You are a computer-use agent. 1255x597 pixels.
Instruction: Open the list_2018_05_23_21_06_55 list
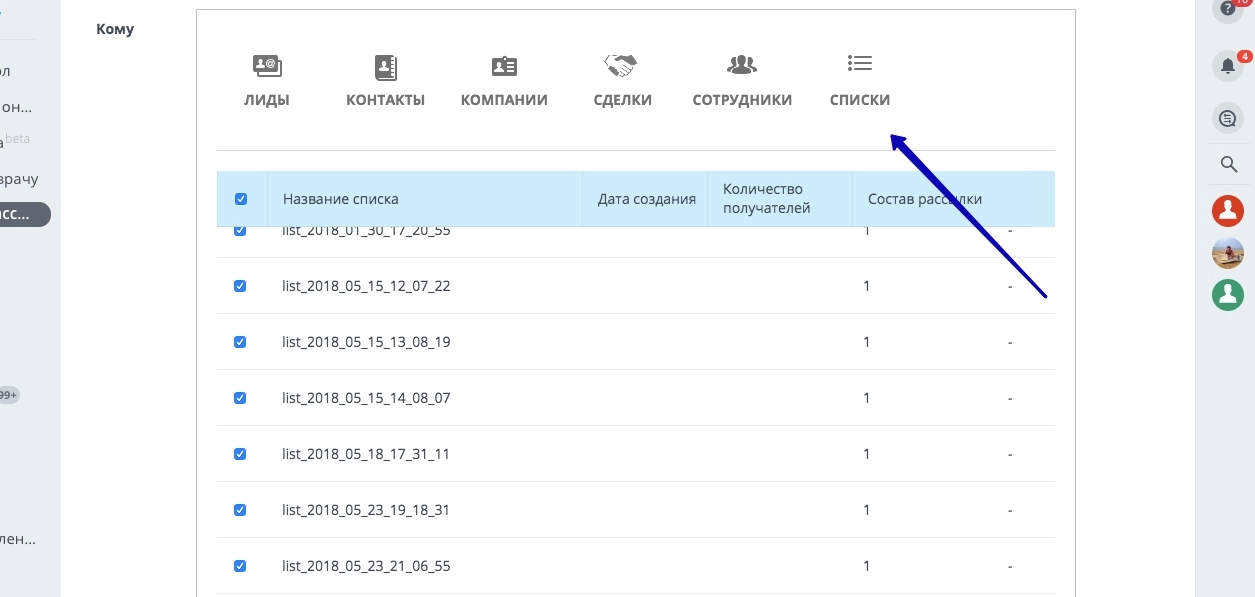coord(365,565)
